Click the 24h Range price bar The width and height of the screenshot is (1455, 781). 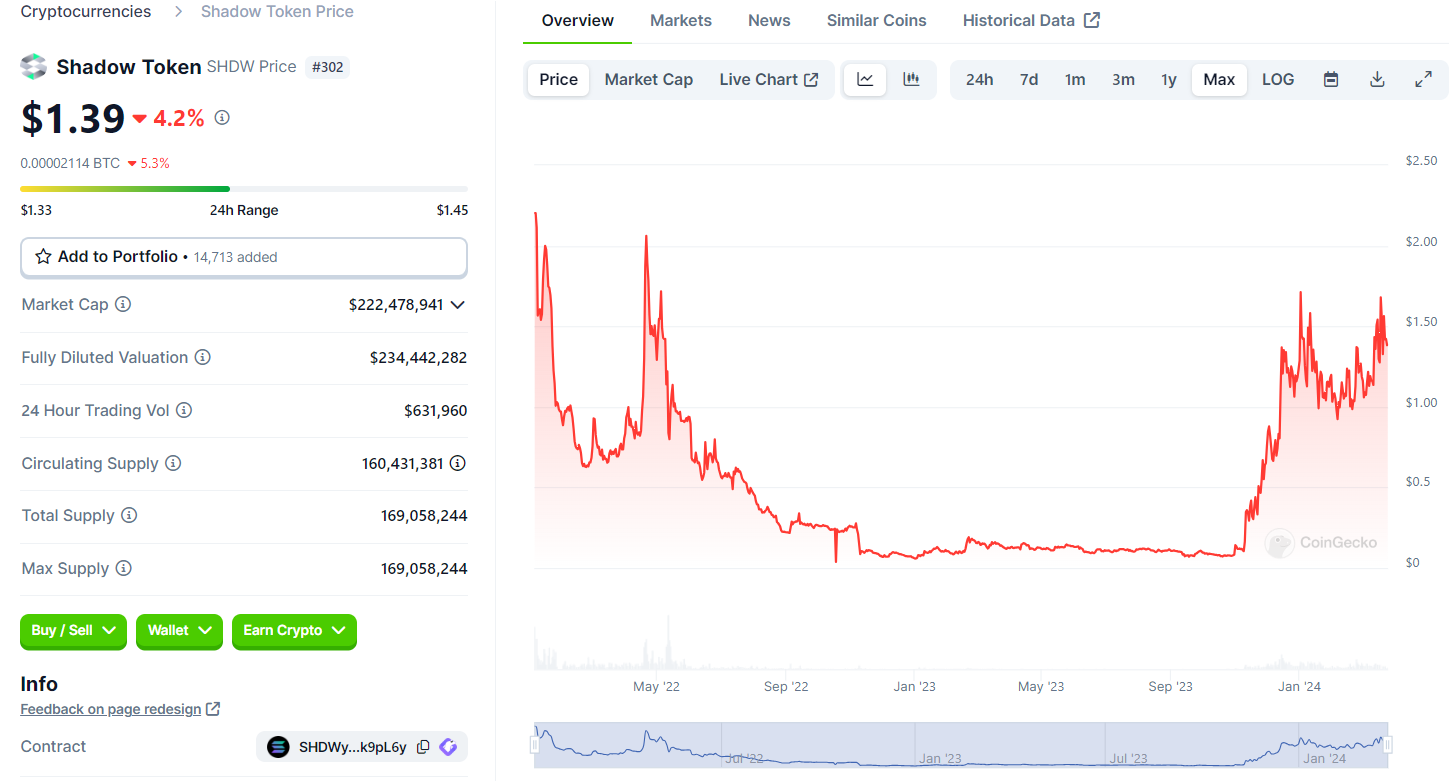[243, 188]
